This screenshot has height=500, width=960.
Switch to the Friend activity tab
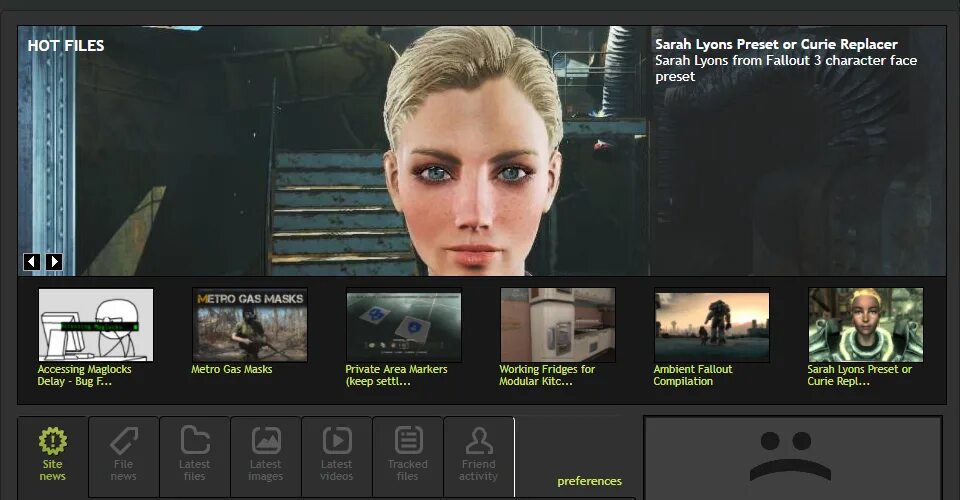pos(479,457)
